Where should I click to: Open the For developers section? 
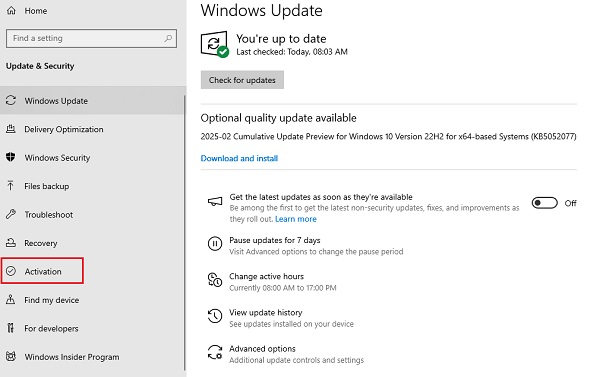point(92,328)
